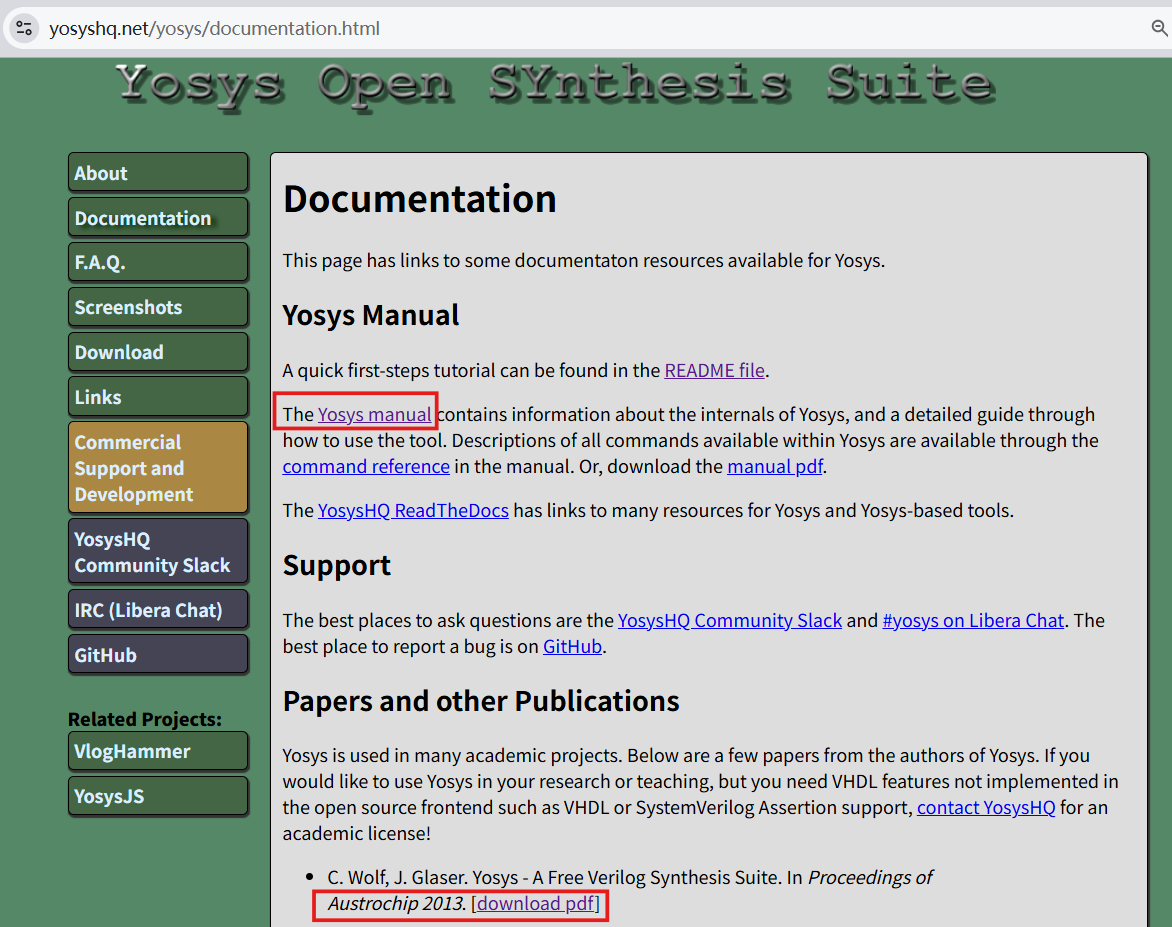Open Commercial Support and Development button

(x=158, y=468)
